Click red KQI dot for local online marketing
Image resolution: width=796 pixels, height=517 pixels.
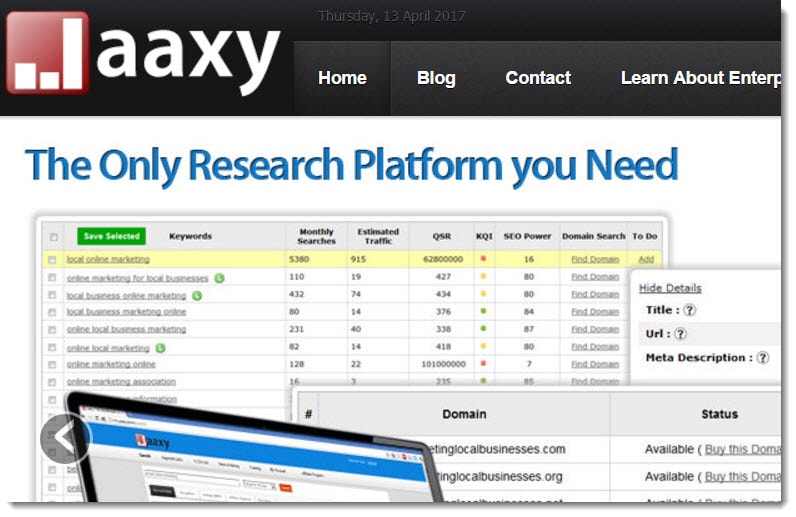click(x=483, y=259)
